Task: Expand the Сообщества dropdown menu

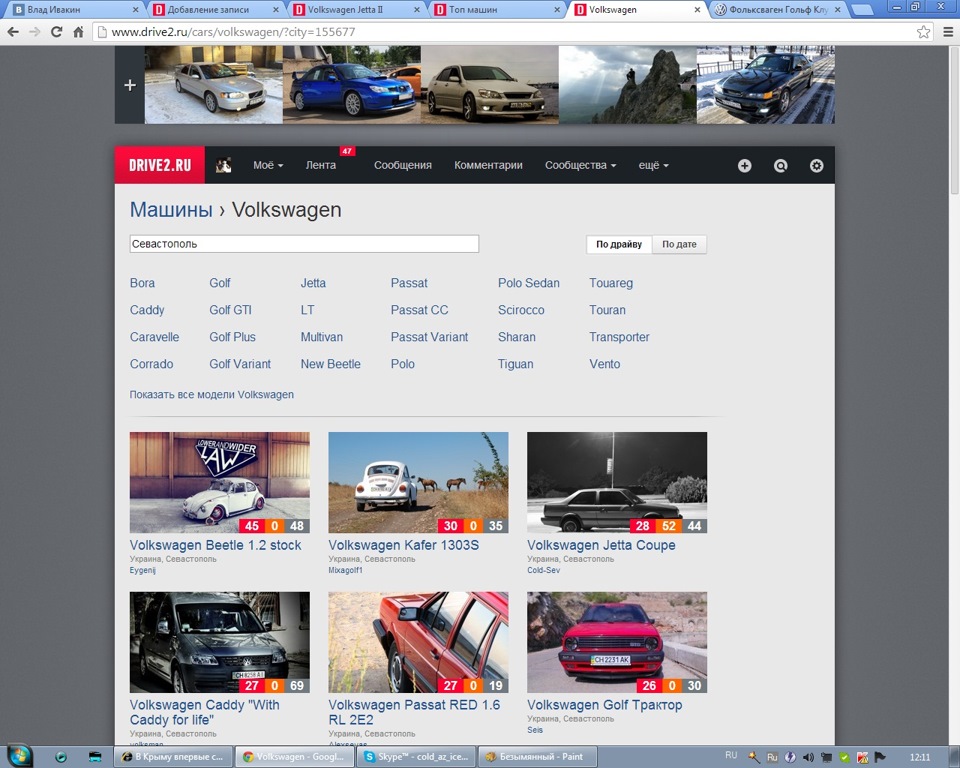Action: tap(580, 165)
